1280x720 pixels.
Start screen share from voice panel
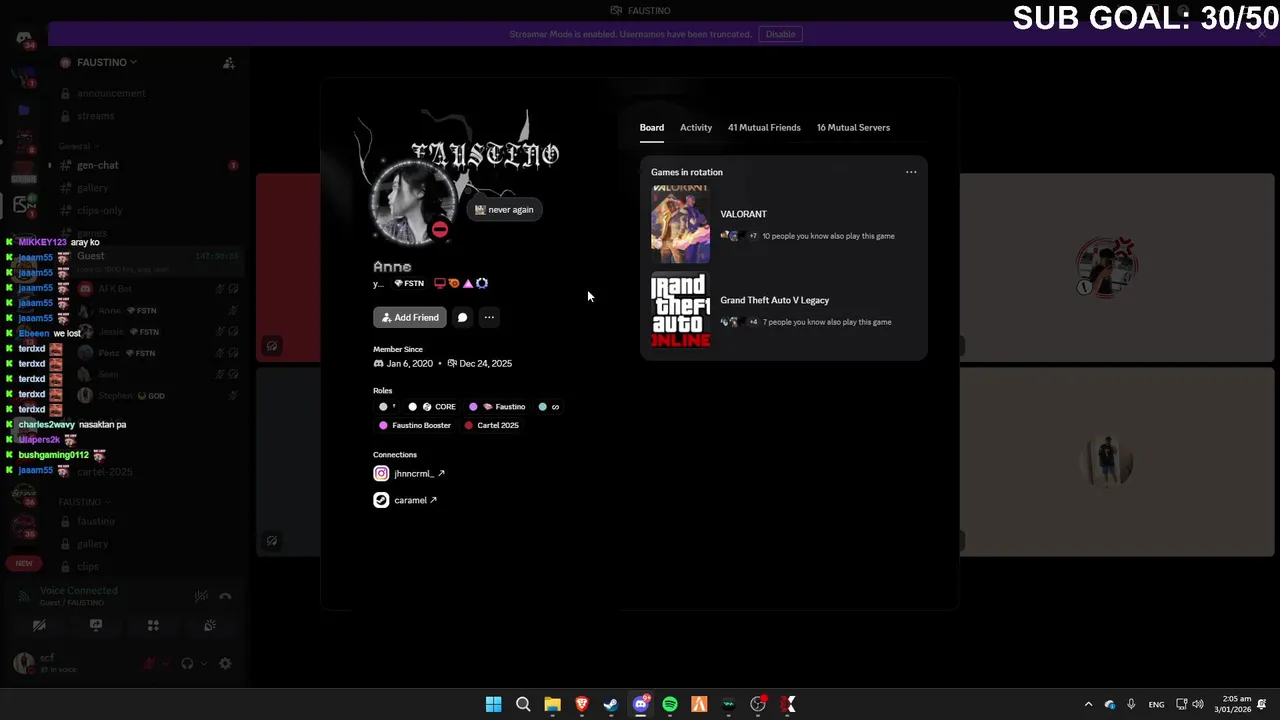96,625
